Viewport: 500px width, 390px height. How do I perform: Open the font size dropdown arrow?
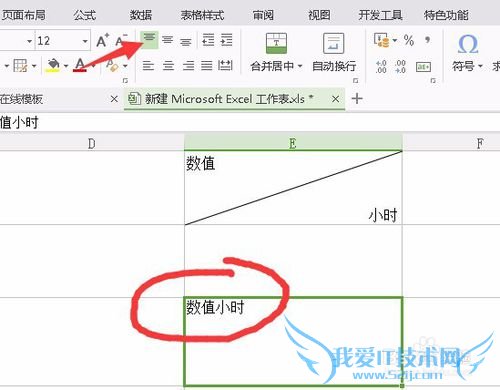click(x=85, y=41)
